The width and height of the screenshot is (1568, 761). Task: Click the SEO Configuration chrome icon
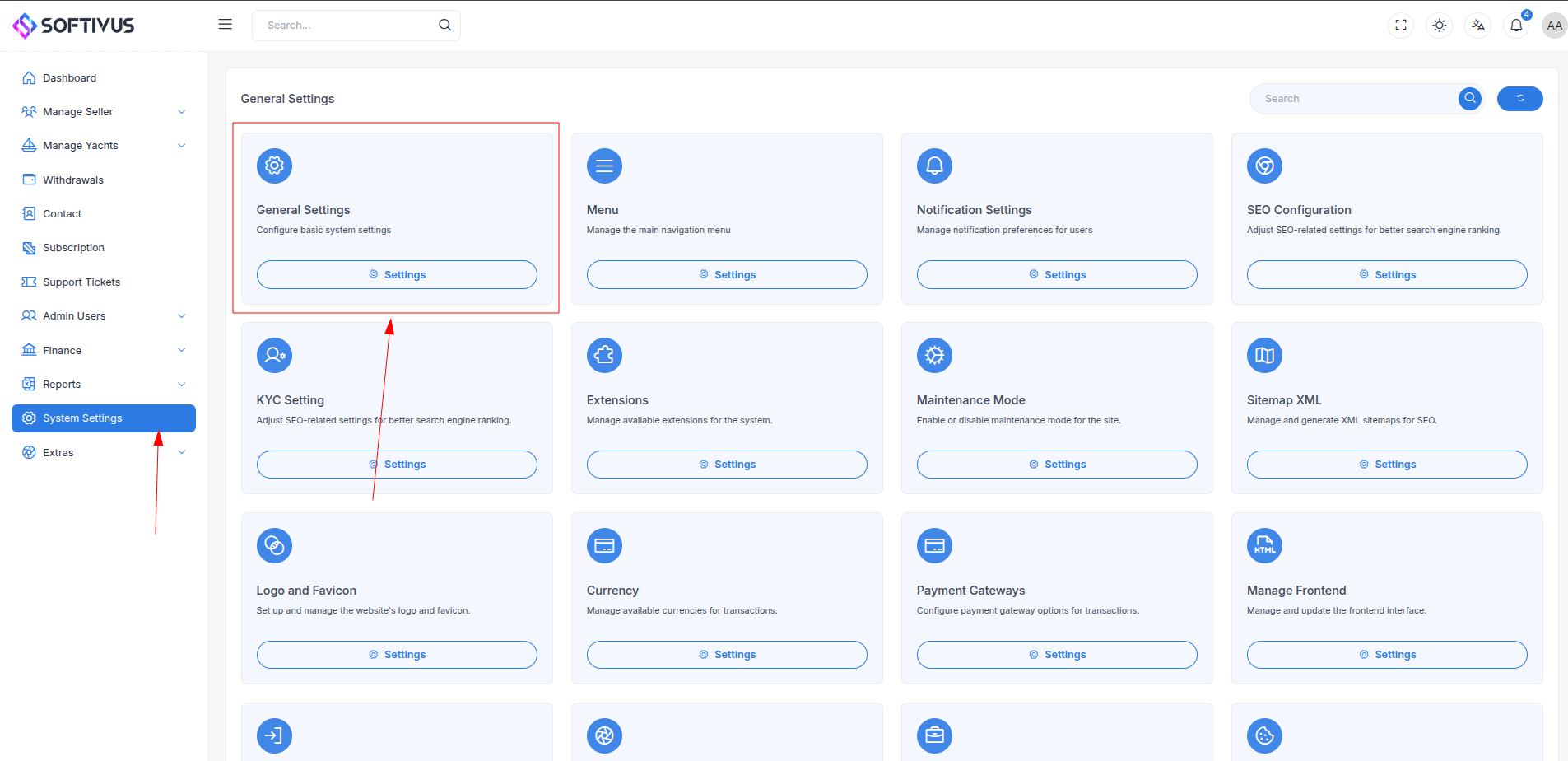tap(1264, 166)
